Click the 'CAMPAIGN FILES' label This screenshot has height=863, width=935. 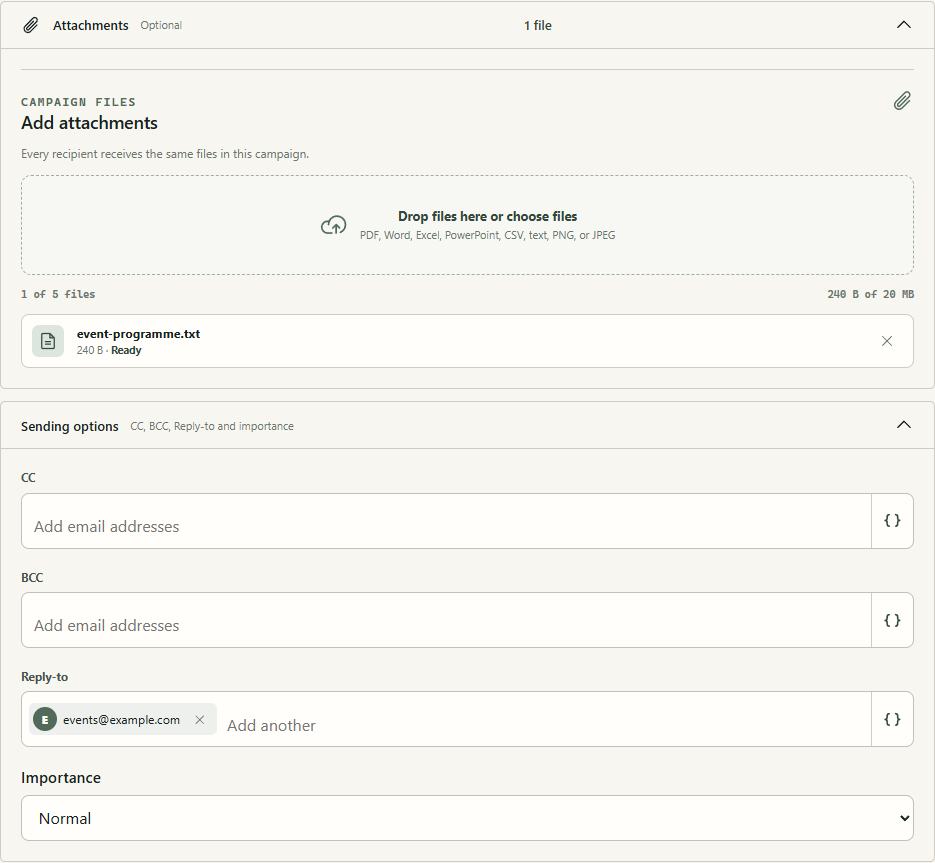78,102
